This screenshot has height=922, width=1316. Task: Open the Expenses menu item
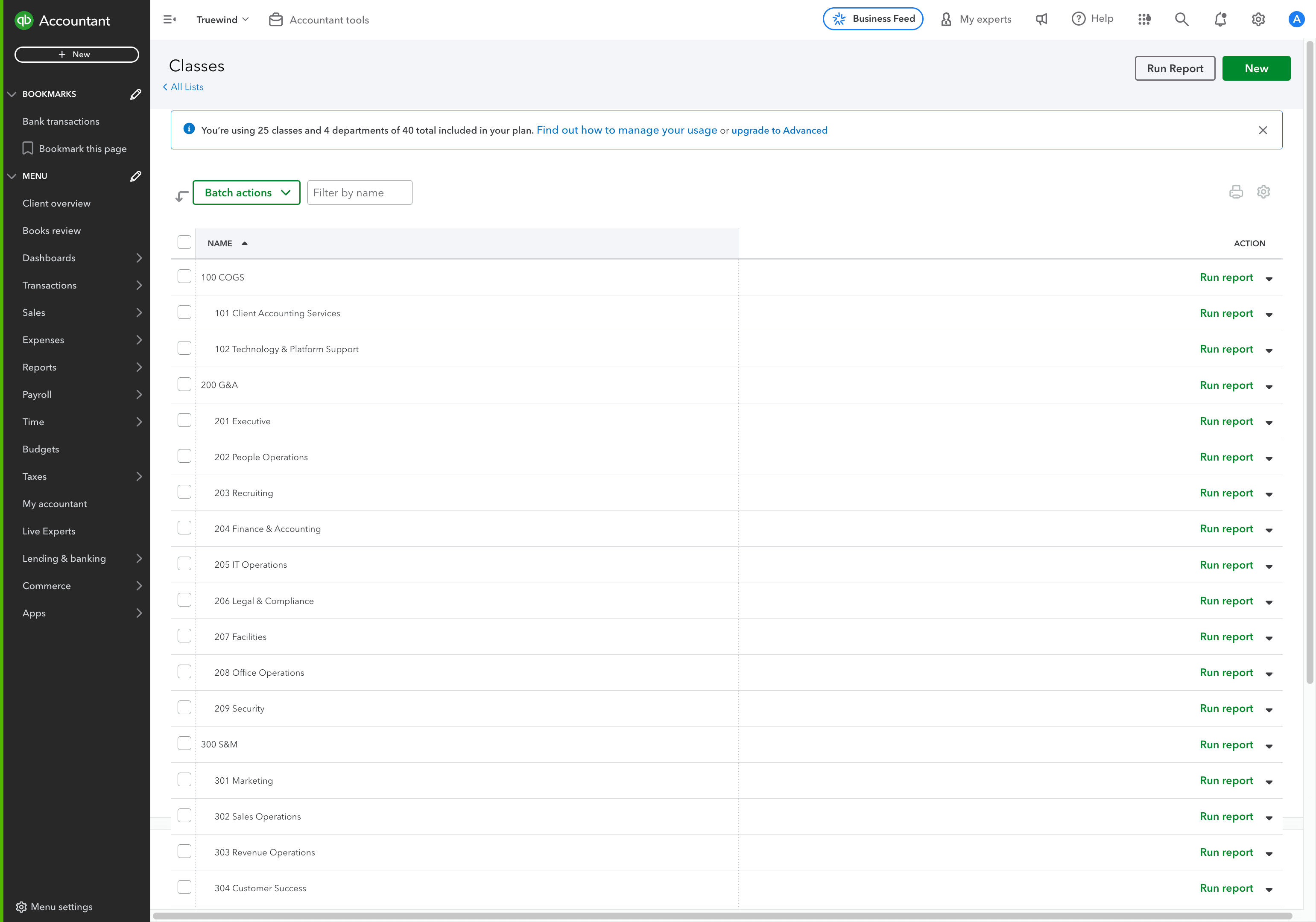tap(43, 339)
